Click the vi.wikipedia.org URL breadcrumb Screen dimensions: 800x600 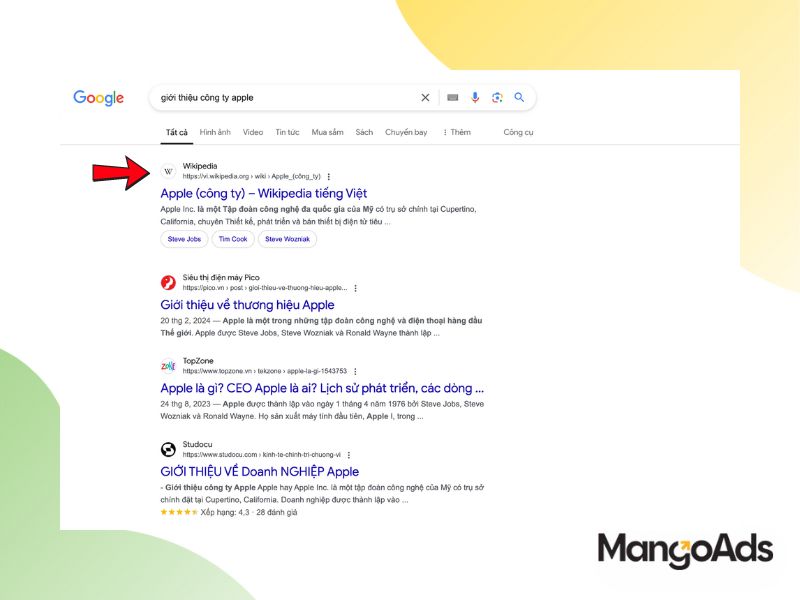tap(252, 177)
